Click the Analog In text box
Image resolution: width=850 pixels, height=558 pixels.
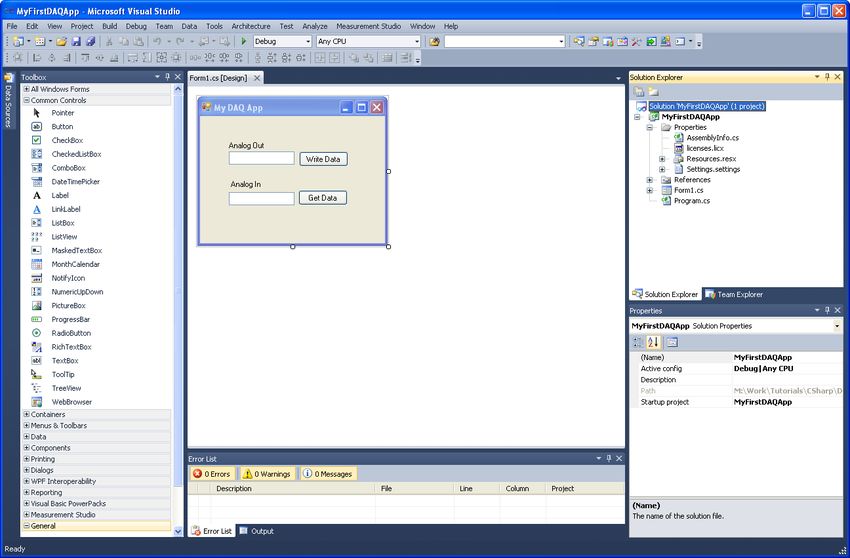pos(261,198)
